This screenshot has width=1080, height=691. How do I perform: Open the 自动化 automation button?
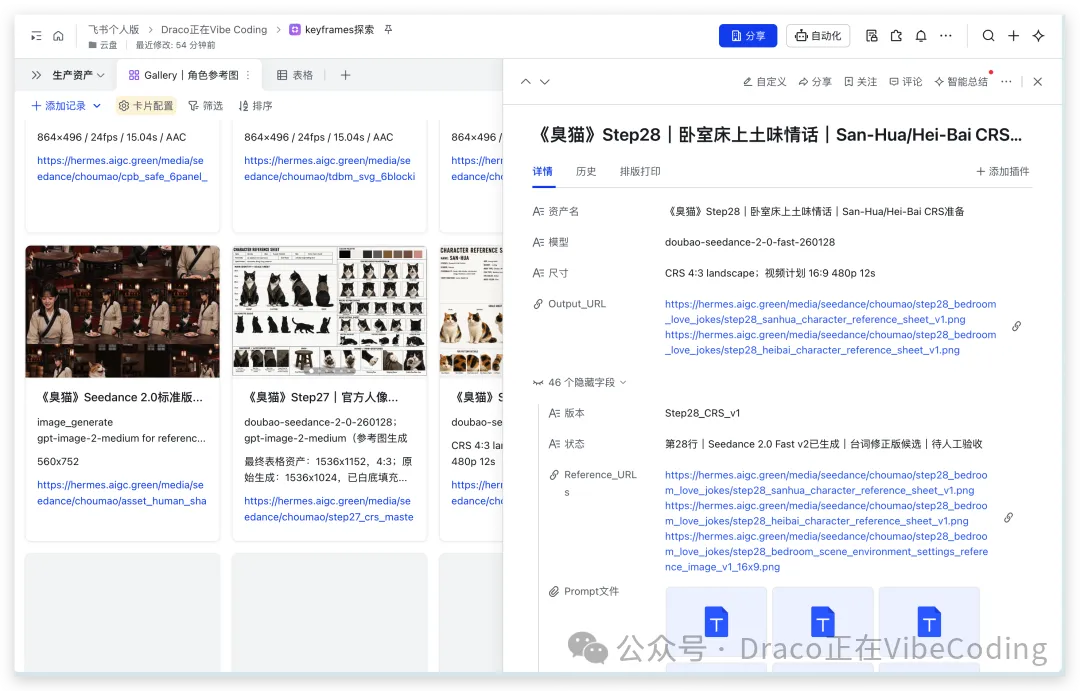click(818, 36)
